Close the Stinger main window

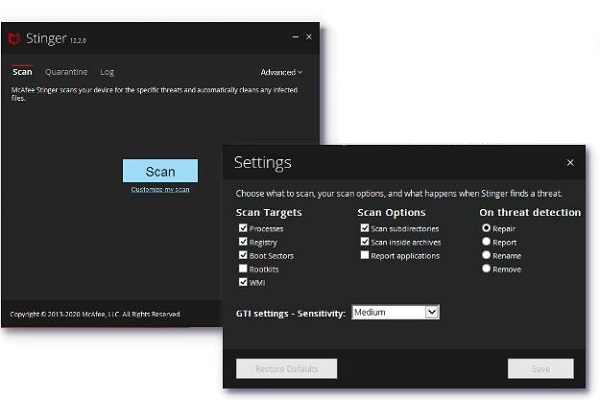click(x=309, y=37)
